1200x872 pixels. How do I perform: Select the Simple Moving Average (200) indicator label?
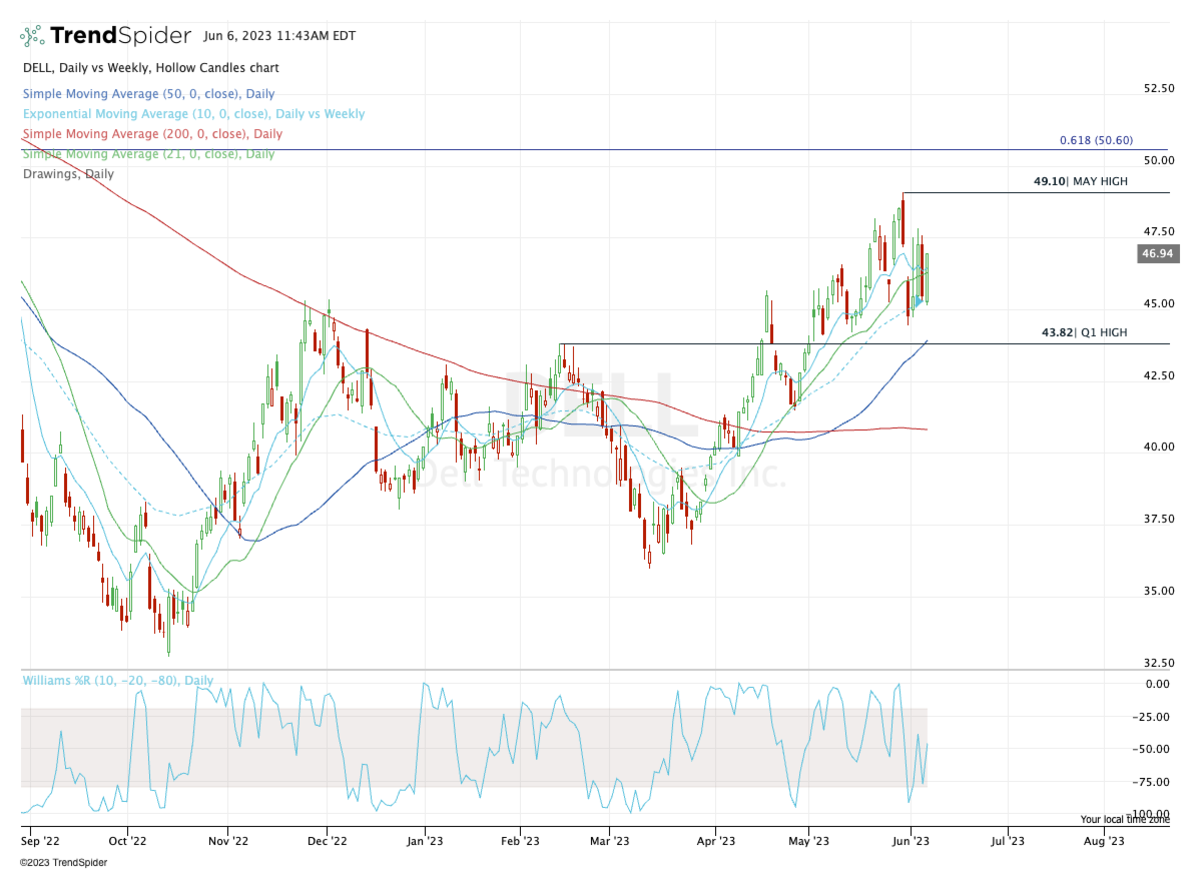coord(151,133)
